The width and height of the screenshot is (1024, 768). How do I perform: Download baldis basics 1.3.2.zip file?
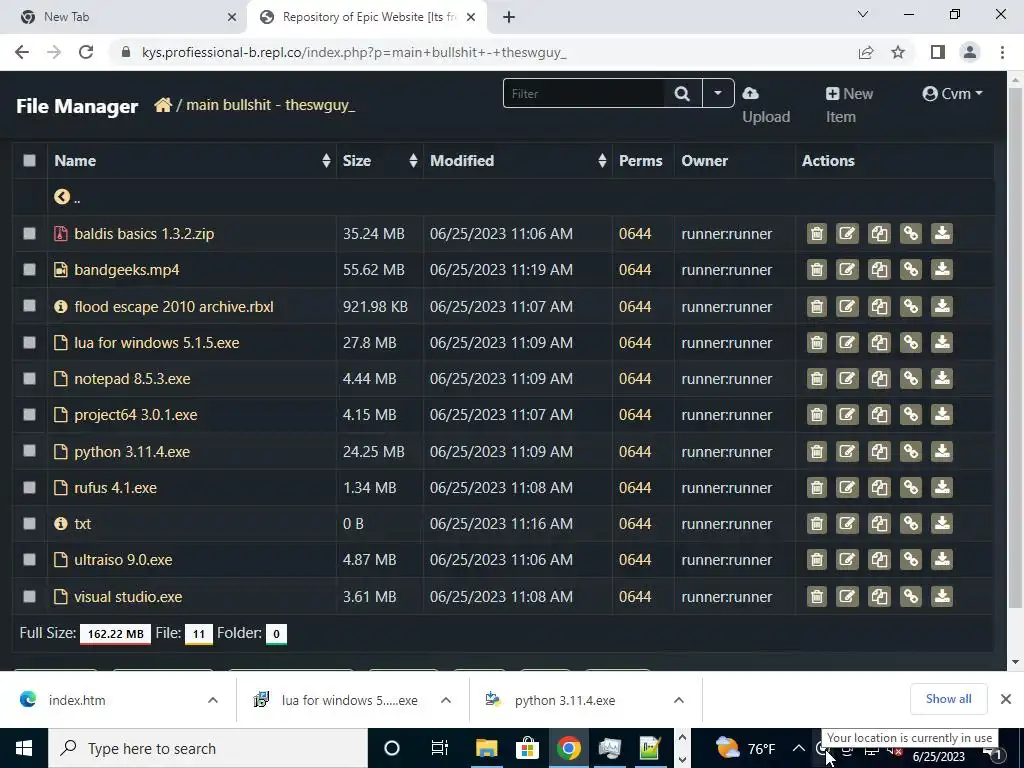click(x=942, y=233)
